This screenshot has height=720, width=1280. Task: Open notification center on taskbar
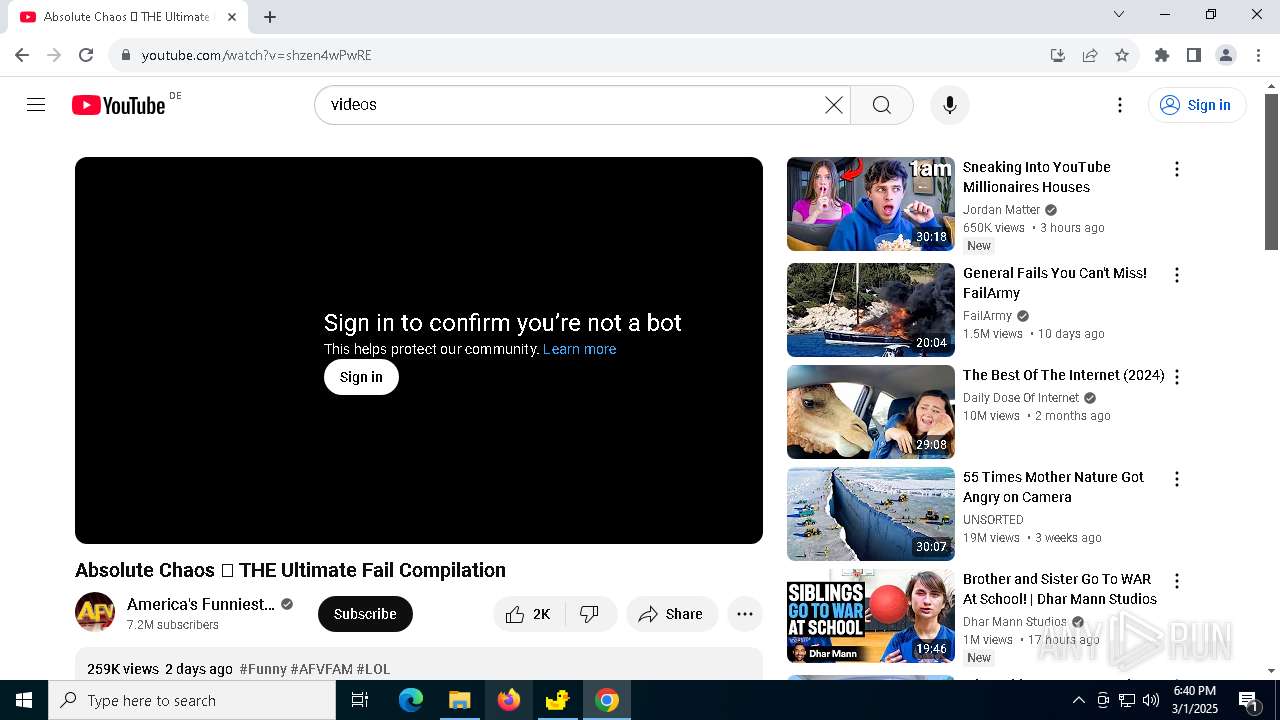pyautogui.click(x=1249, y=700)
